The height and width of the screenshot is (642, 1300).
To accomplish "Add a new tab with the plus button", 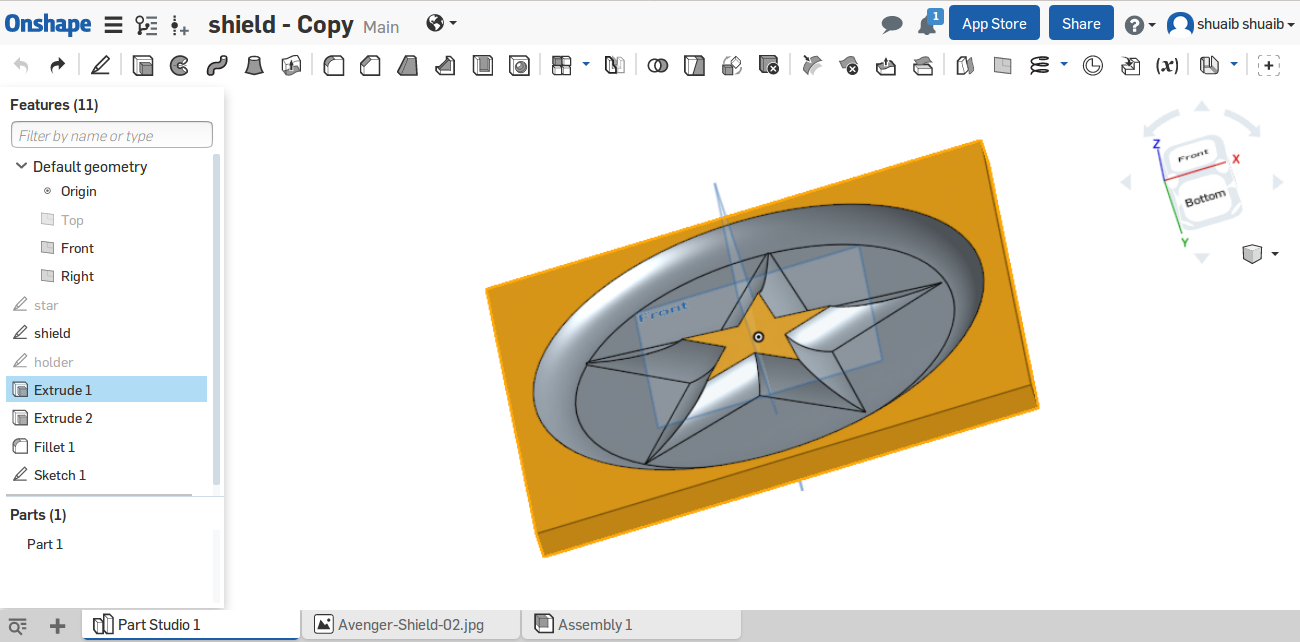I will 57,626.
